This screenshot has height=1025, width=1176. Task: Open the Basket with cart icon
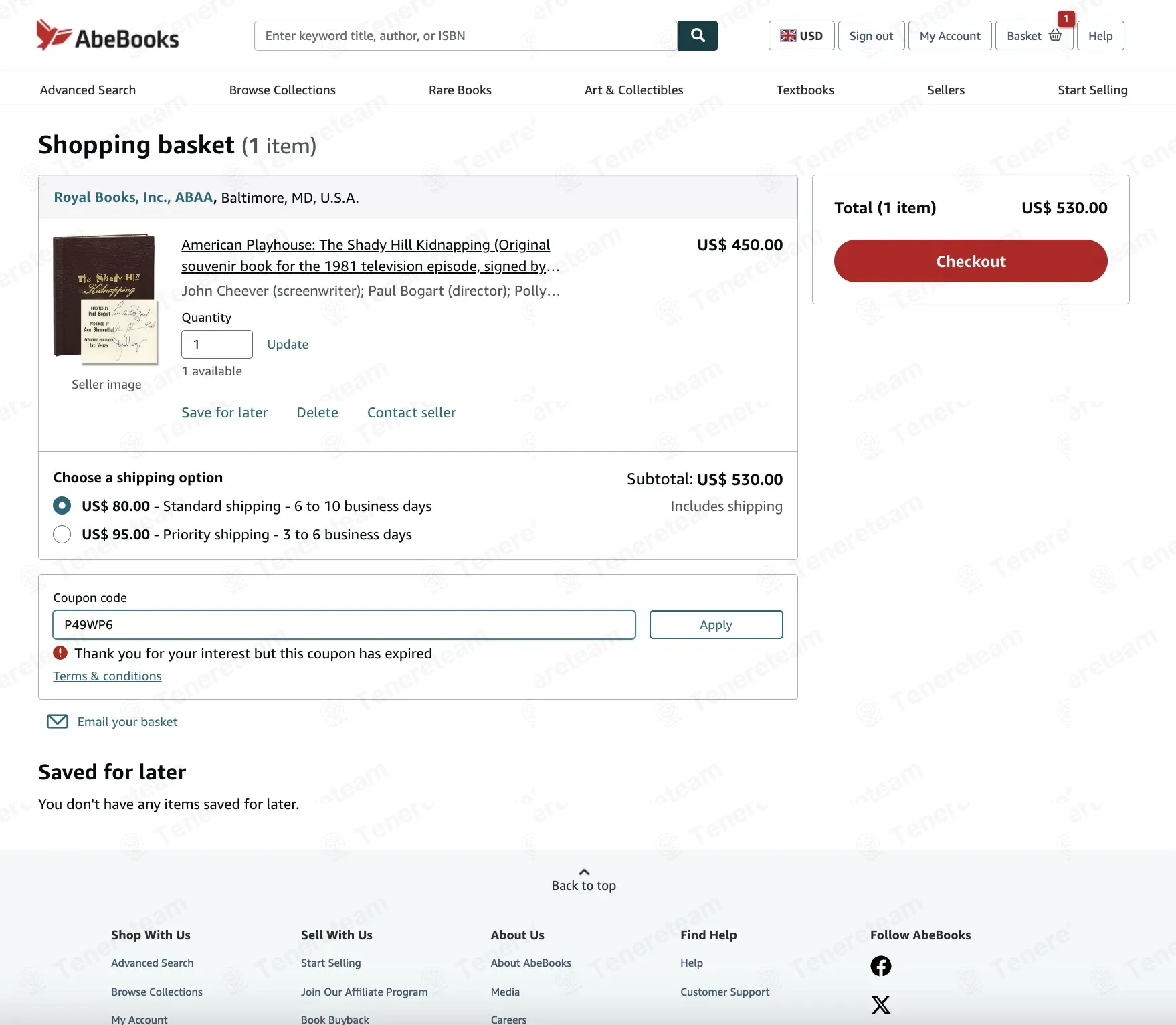pyautogui.click(x=1034, y=35)
